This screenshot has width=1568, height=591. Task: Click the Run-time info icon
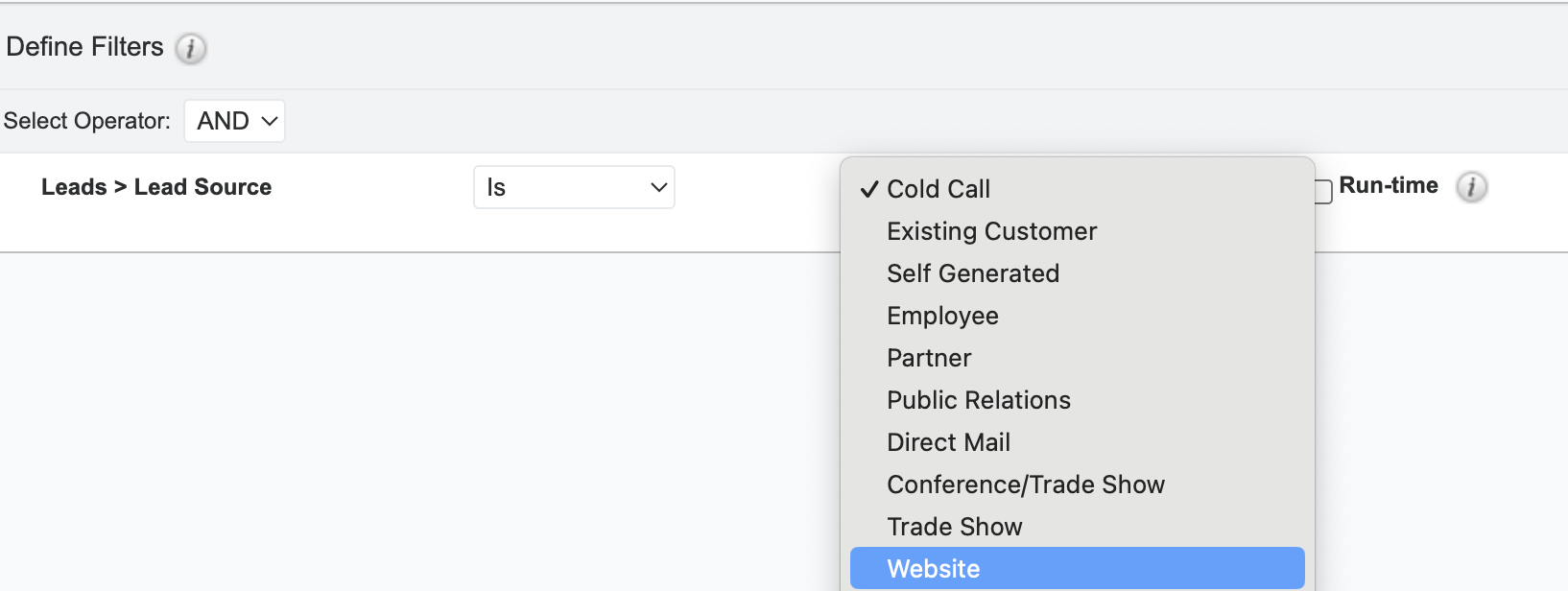pyautogui.click(x=1471, y=187)
